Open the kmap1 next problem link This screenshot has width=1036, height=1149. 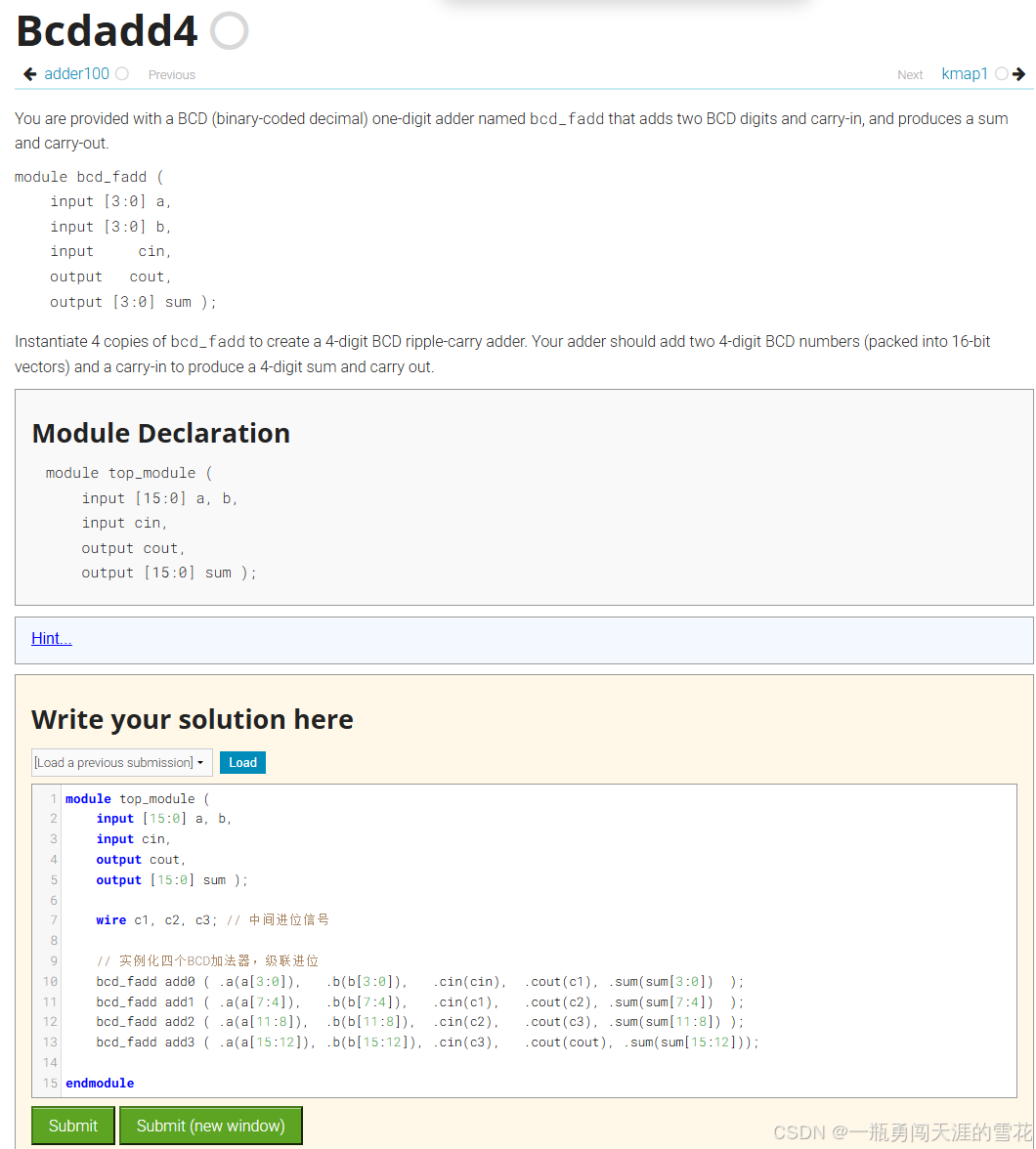click(964, 74)
